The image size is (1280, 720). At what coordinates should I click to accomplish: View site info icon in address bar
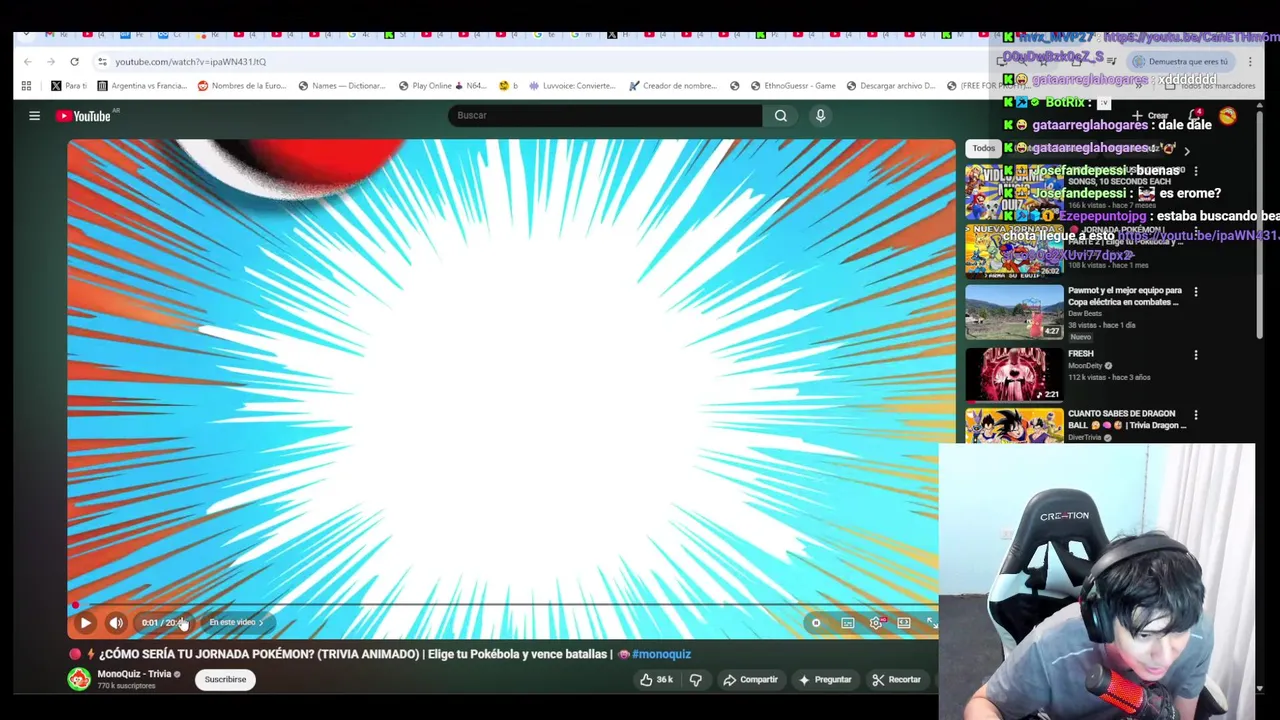102,62
